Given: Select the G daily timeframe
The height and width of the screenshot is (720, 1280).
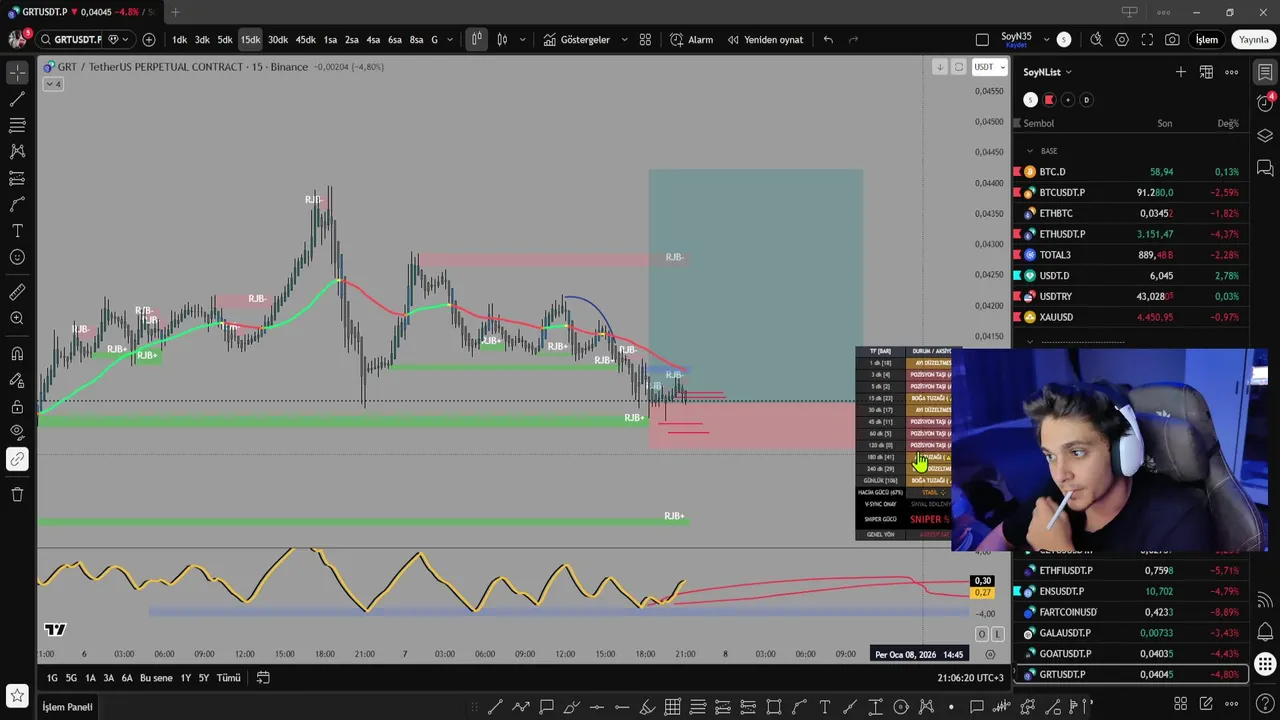Looking at the screenshot, I should point(434,40).
